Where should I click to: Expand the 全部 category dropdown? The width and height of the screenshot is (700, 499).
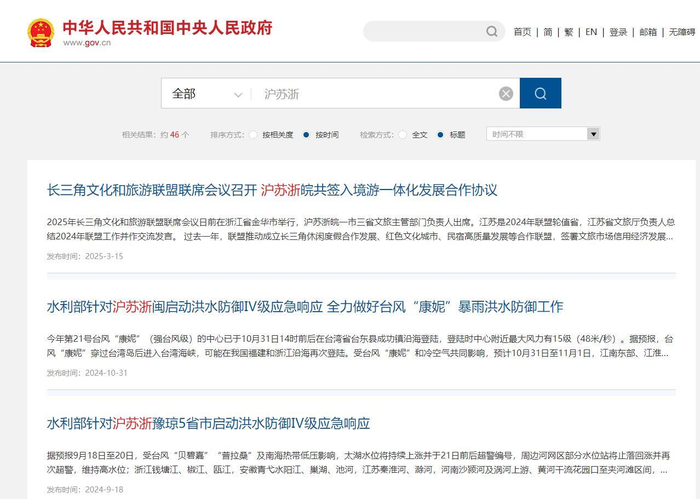tap(207, 94)
